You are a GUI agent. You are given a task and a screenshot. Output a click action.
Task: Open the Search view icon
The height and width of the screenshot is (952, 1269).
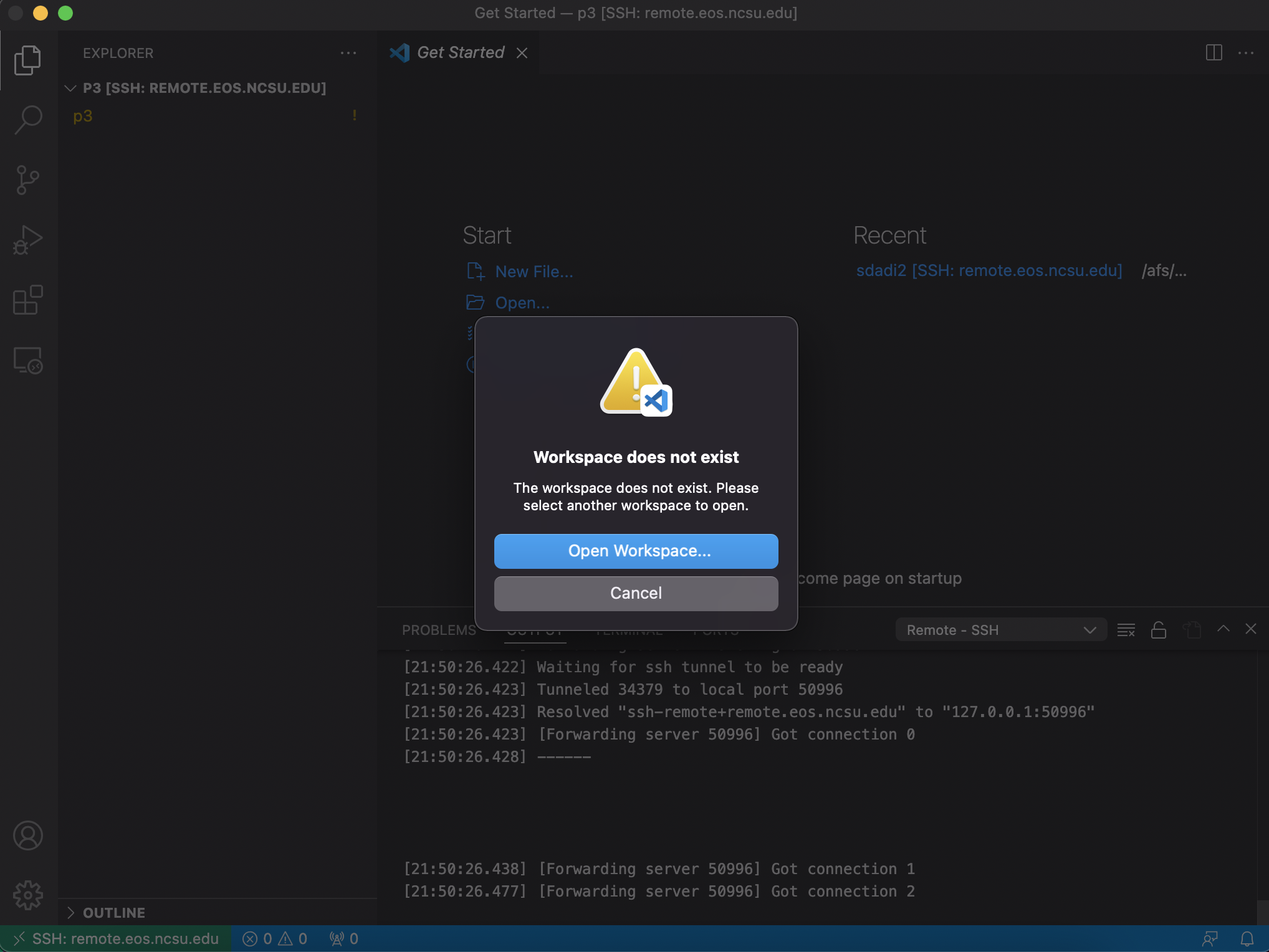[x=28, y=120]
